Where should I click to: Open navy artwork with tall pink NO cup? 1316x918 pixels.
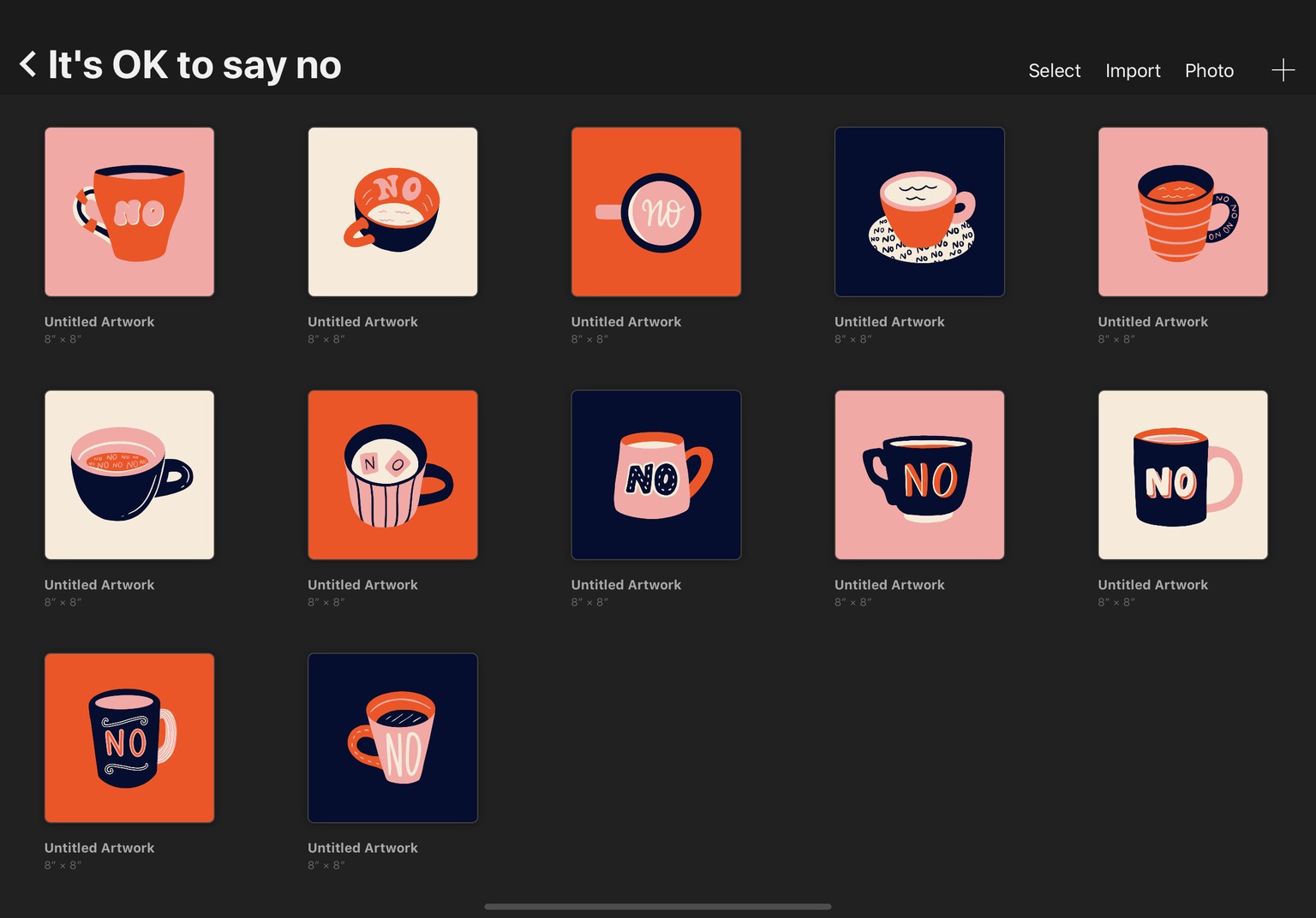coord(392,737)
